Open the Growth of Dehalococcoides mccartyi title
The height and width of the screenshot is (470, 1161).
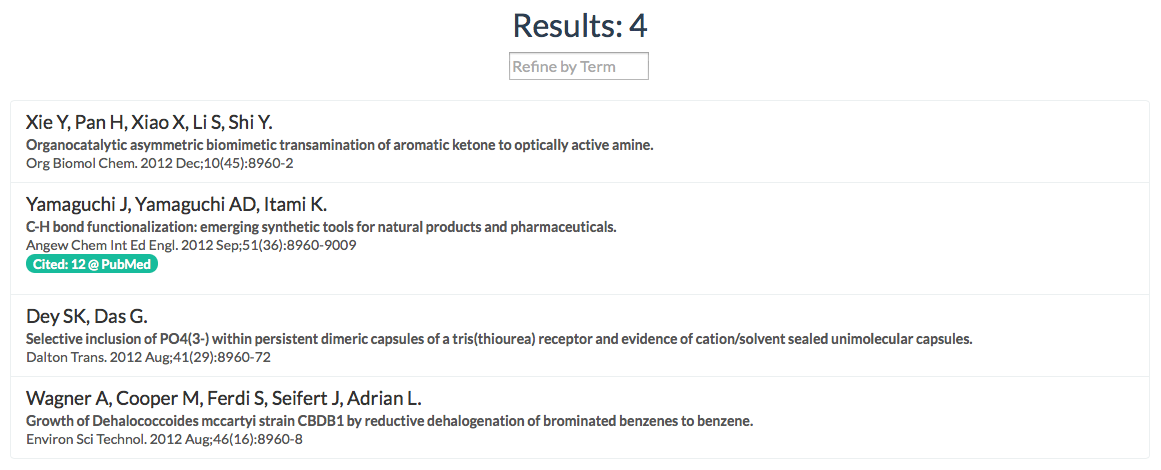(389, 421)
